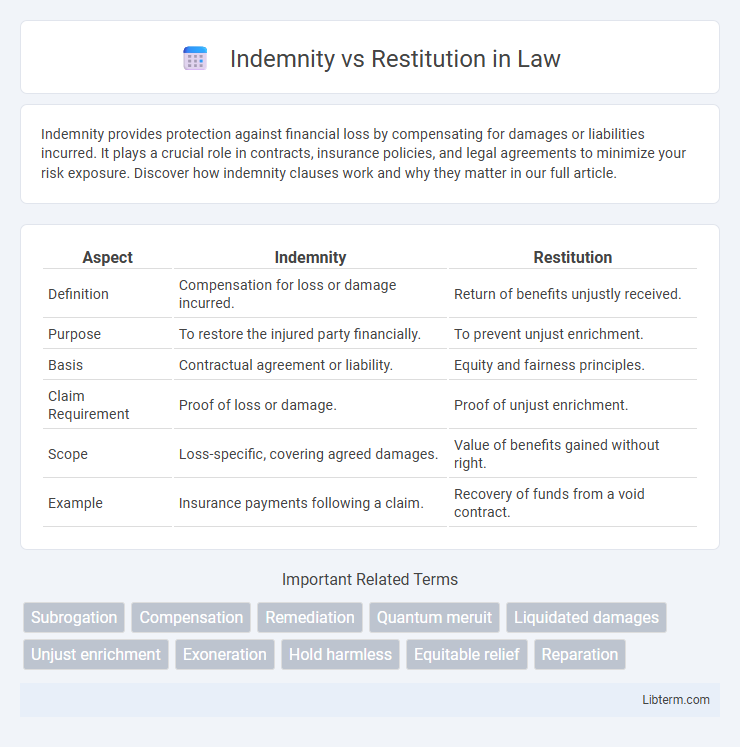Image resolution: width=740 pixels, height=747 pixels.
Task: Select the Remediation tag
Action: (310, 617)
